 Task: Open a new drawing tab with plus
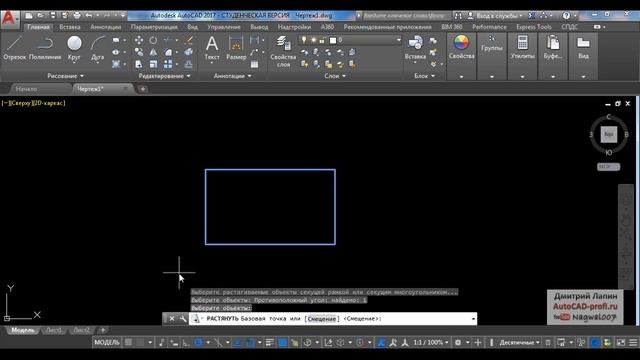[x=143, y=89]
